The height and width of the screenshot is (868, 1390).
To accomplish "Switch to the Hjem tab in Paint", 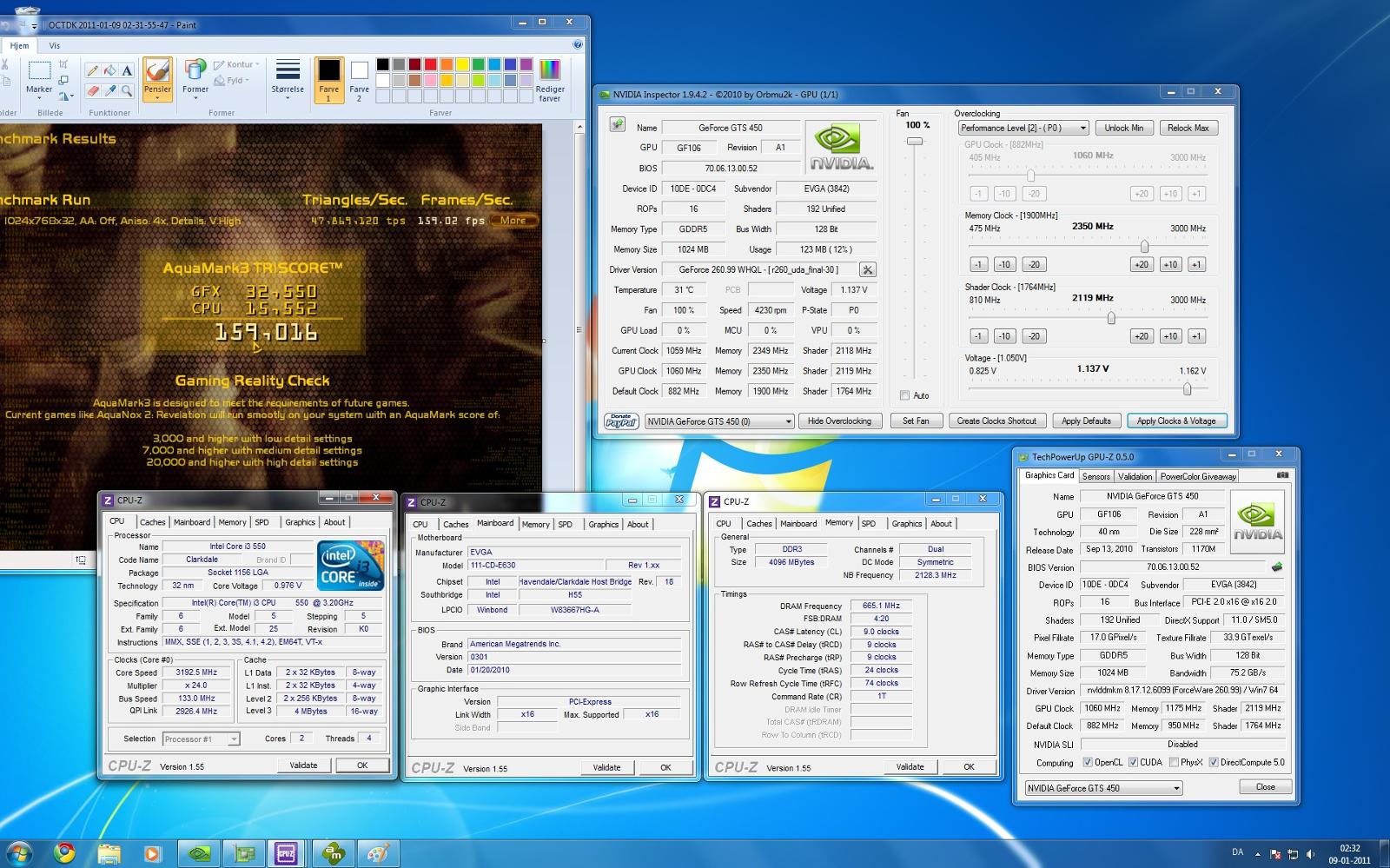I will 19,45.
